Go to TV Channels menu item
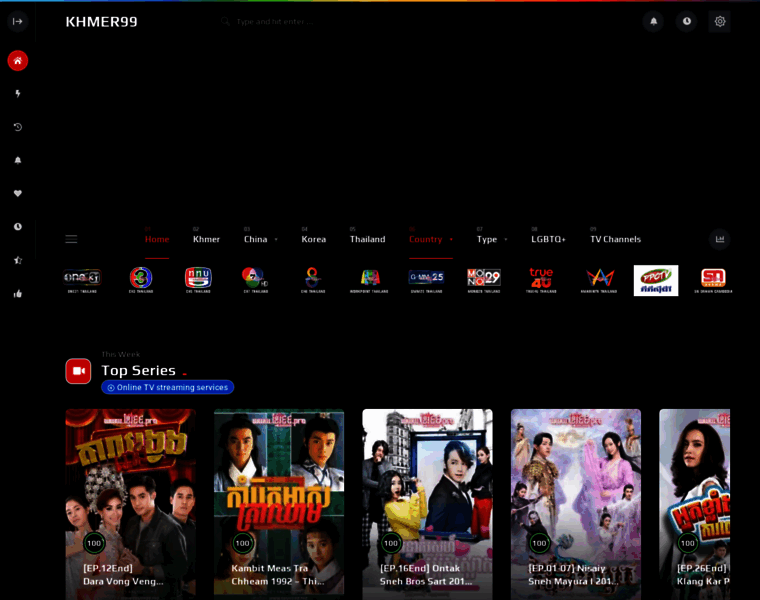 point(615,239)
